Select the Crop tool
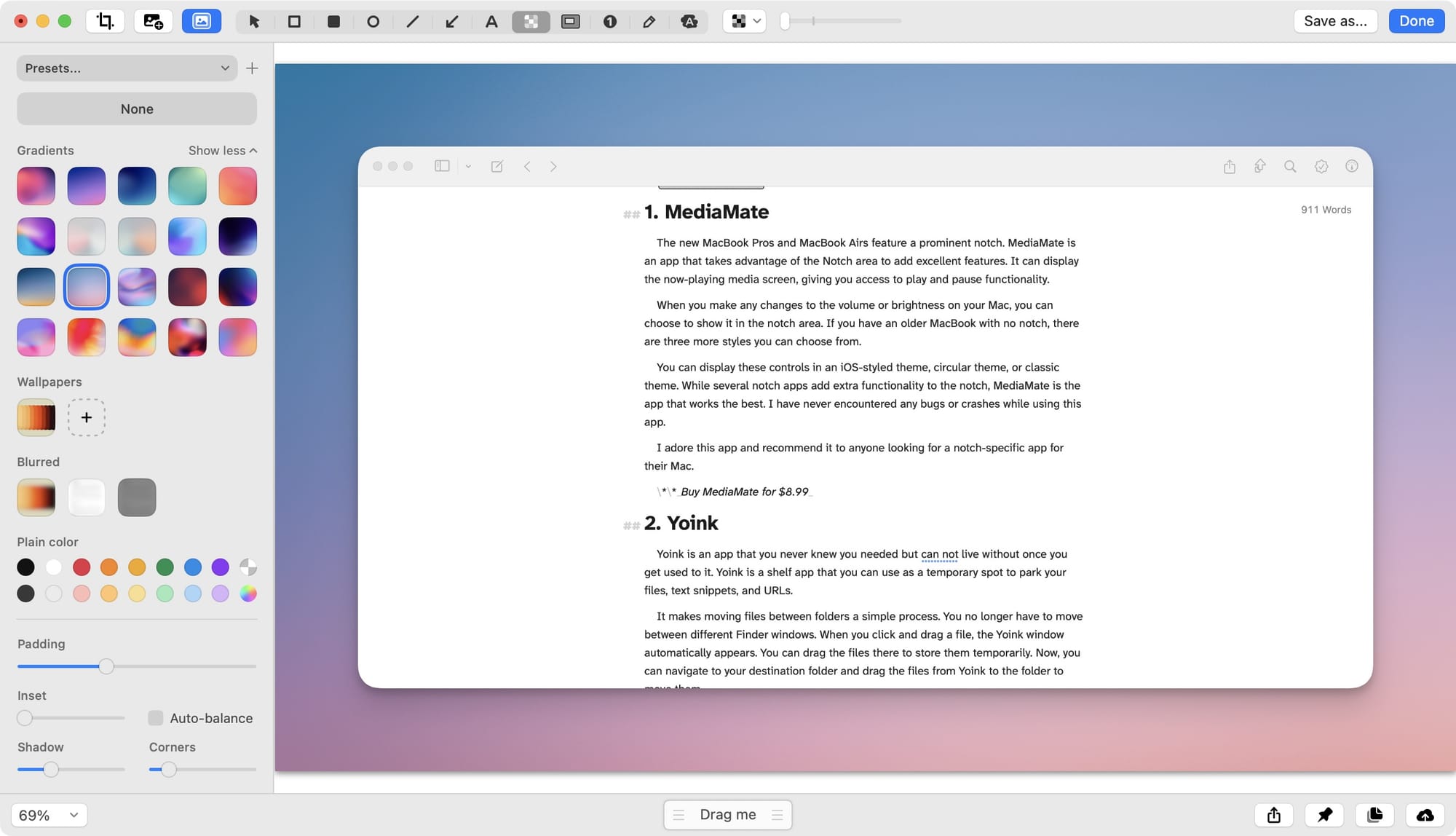This screenshot has height=836, width=1456. 106,21
